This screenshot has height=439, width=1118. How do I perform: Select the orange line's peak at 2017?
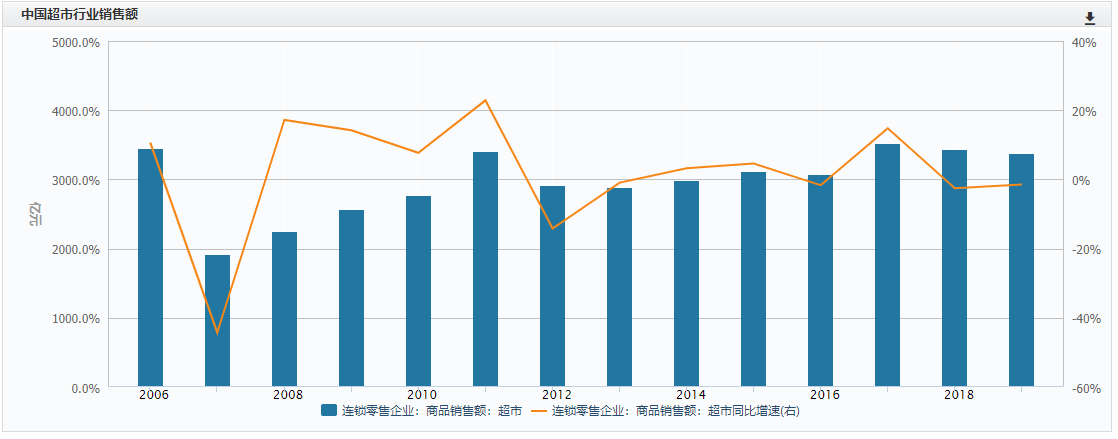pyautogui.click(x=887, y=128)
